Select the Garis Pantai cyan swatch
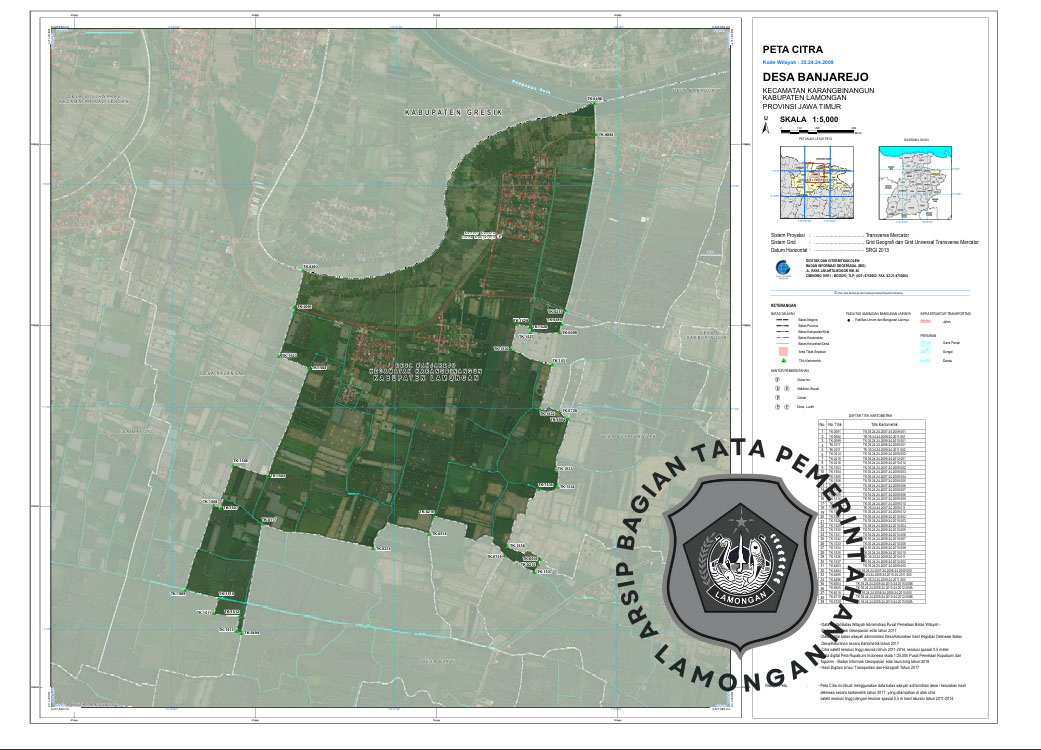Screen dimensions: 1041x750 (x=925, y=345)
